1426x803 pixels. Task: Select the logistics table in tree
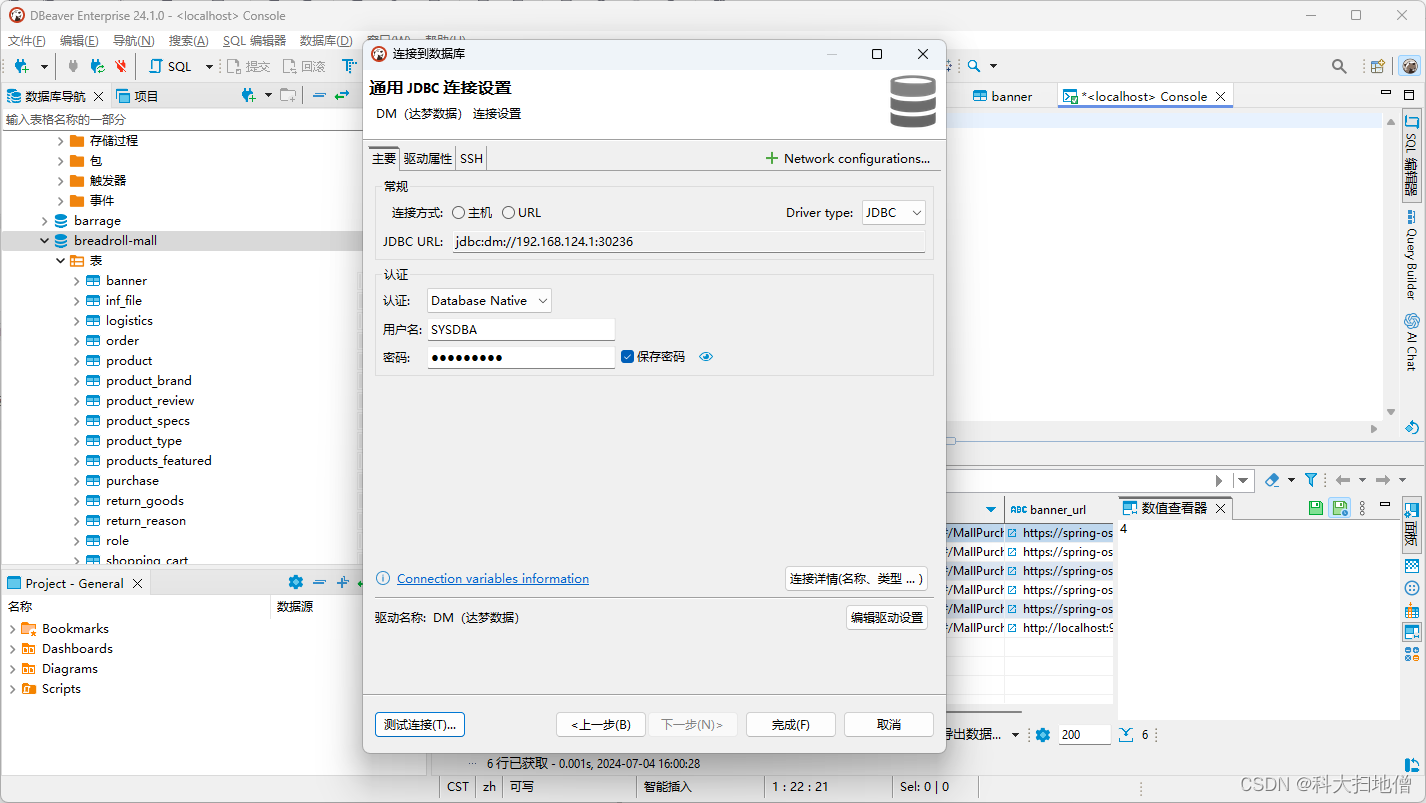[129, 321]
